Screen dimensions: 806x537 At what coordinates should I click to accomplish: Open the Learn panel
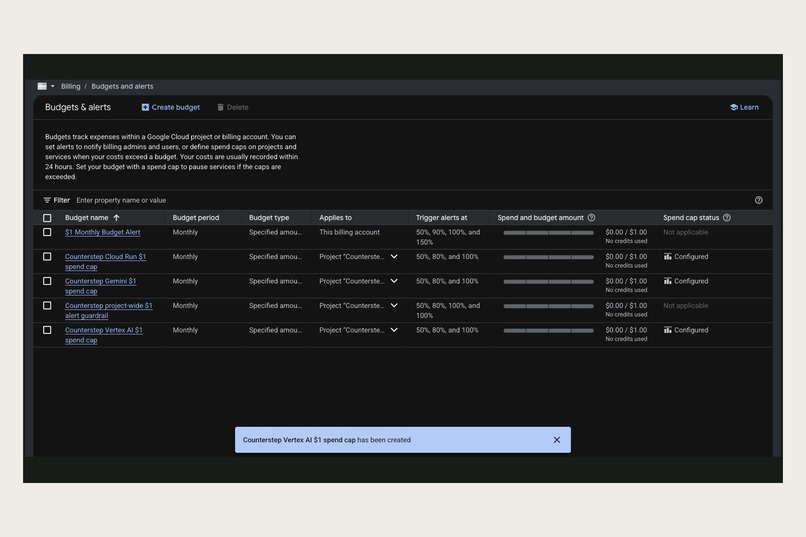(x=744, y=107)
